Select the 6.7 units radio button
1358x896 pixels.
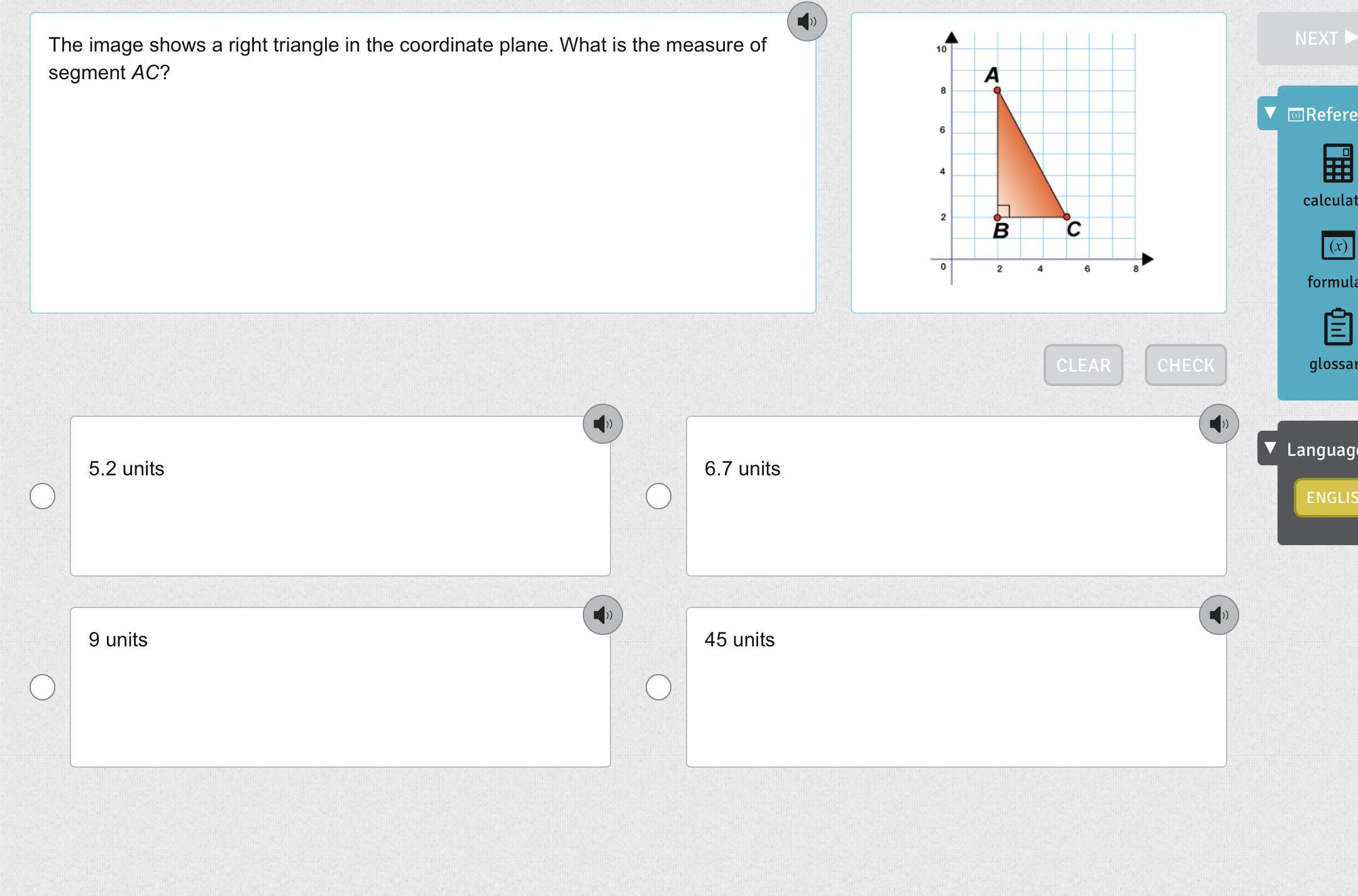tap(658, 496)
